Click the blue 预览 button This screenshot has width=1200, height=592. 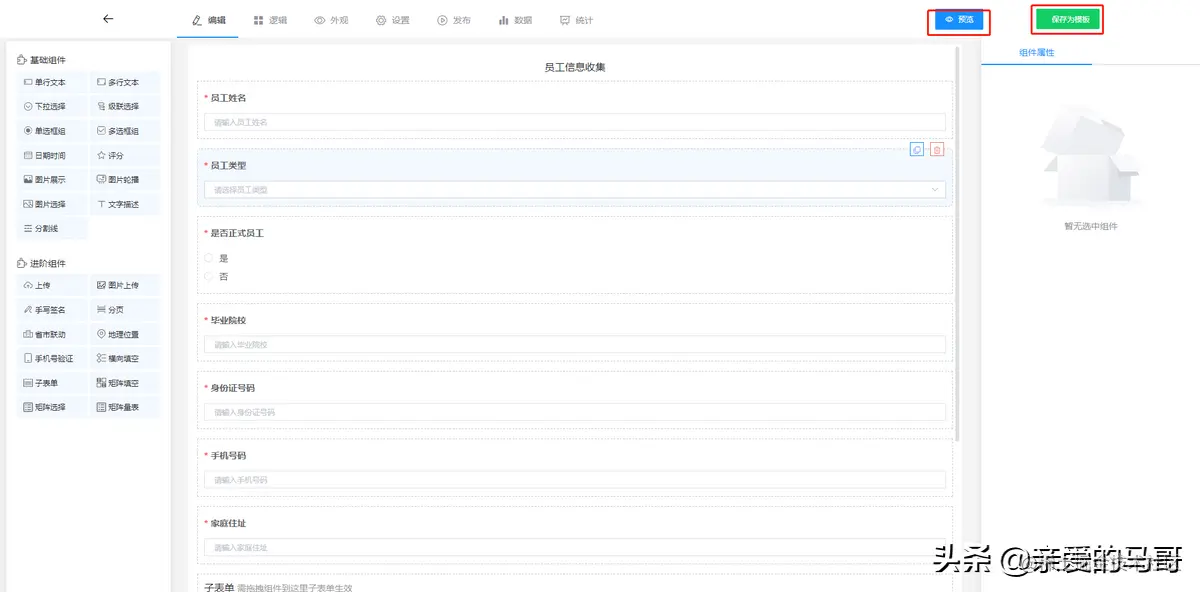[959, 19]
